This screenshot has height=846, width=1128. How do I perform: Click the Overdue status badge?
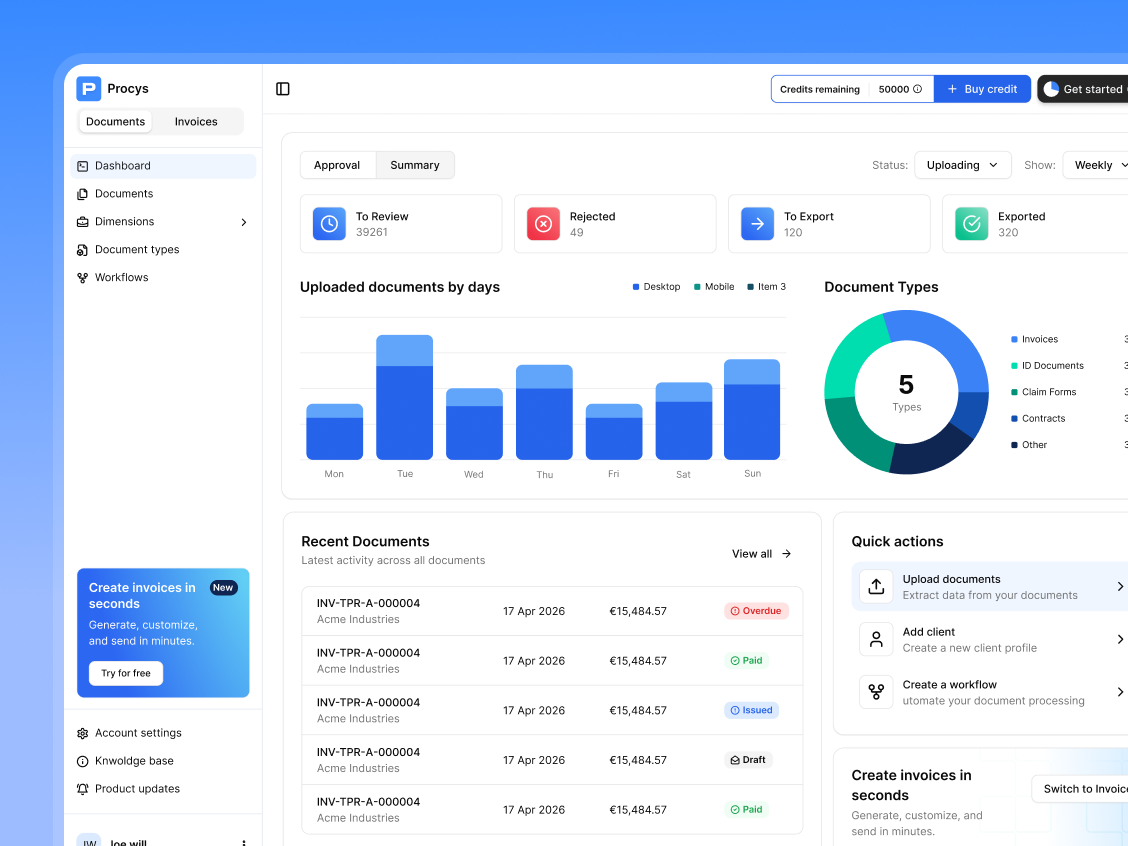756,611
